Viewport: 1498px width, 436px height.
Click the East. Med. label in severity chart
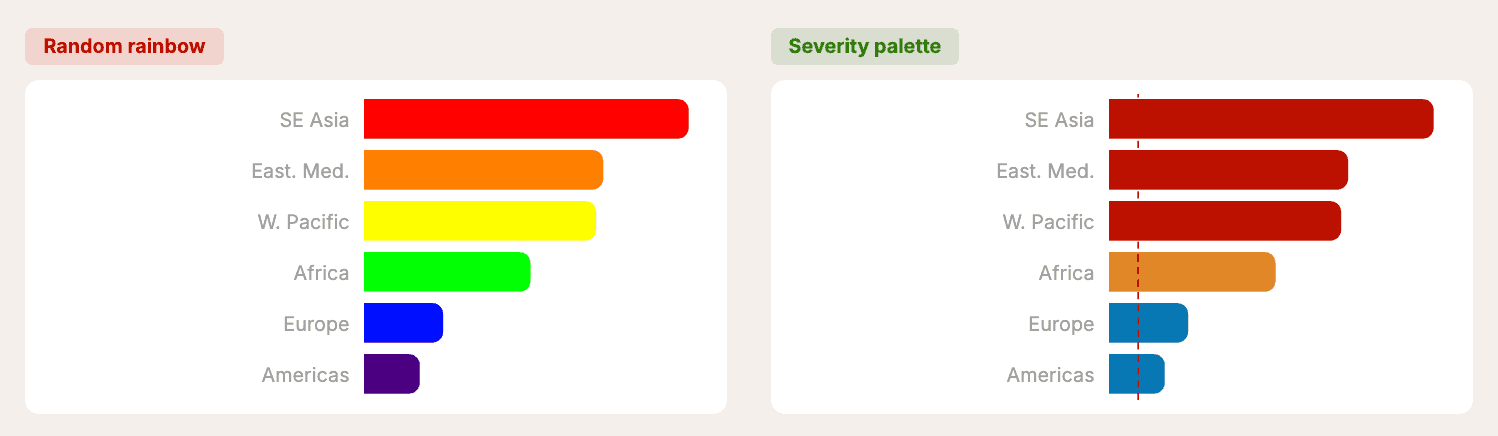[x=1045, y=171]
